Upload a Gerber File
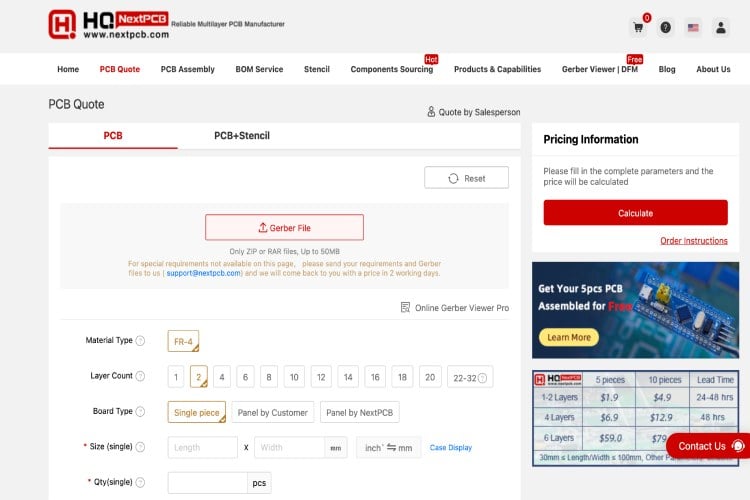 tap(284, 227)
